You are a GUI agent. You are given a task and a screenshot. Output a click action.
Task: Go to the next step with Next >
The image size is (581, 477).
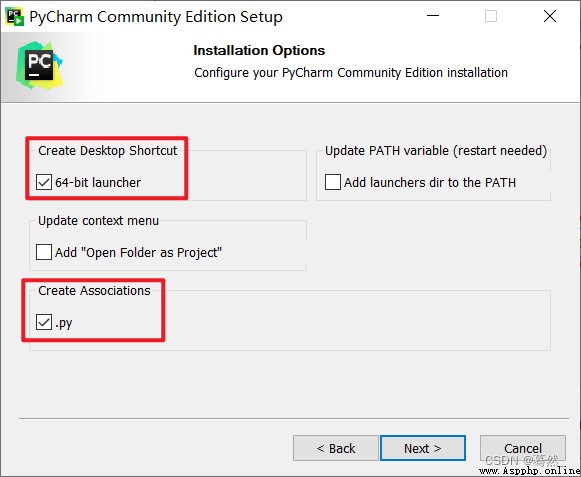(423, 448)
